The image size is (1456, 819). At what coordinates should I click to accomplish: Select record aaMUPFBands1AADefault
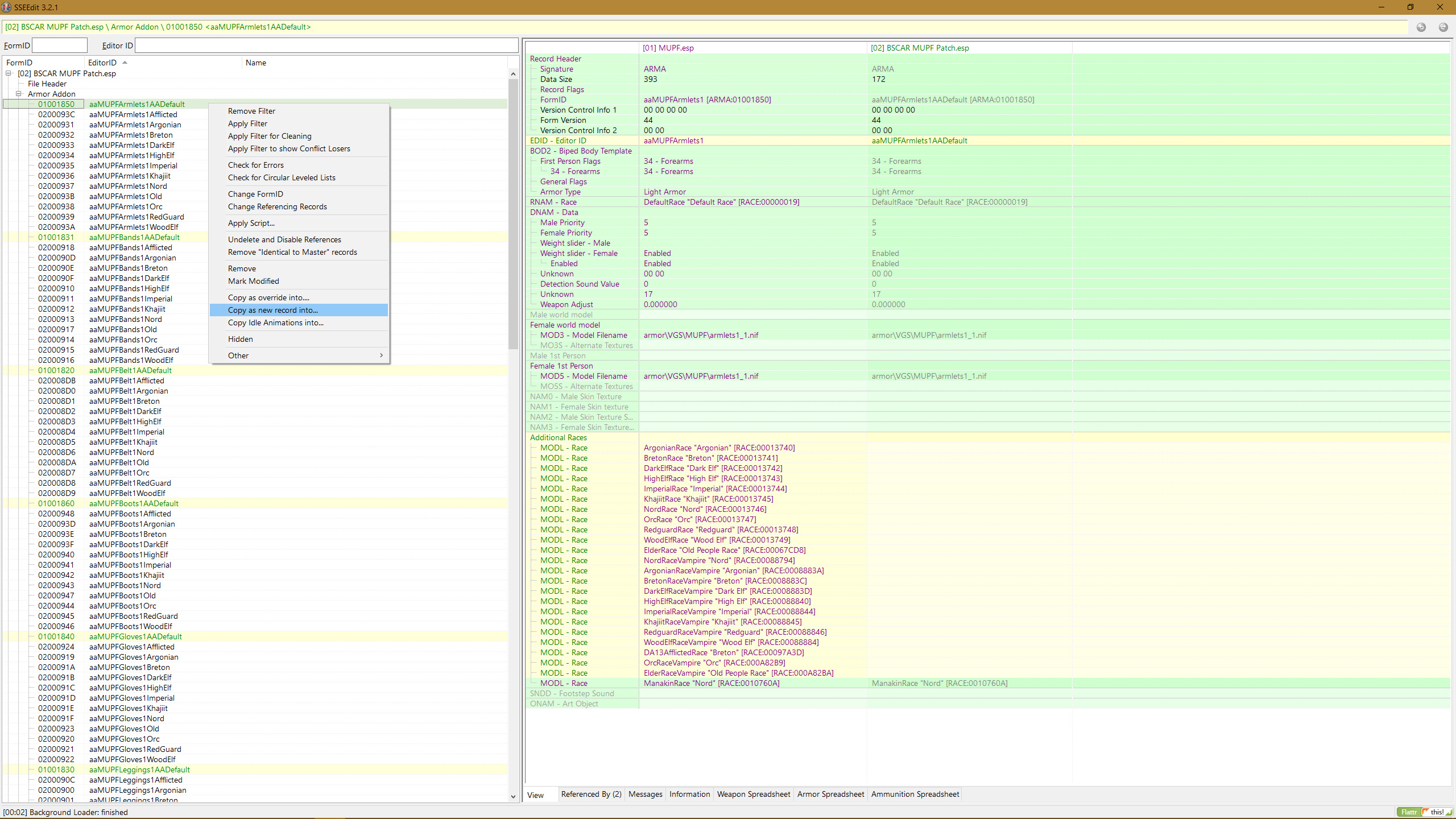coord(134,237)
